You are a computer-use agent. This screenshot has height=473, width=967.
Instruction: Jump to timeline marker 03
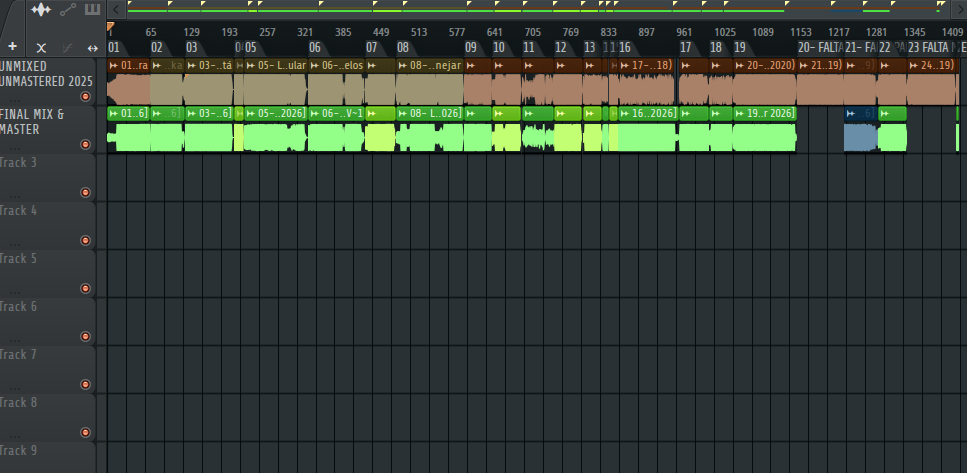coord(192,47)
